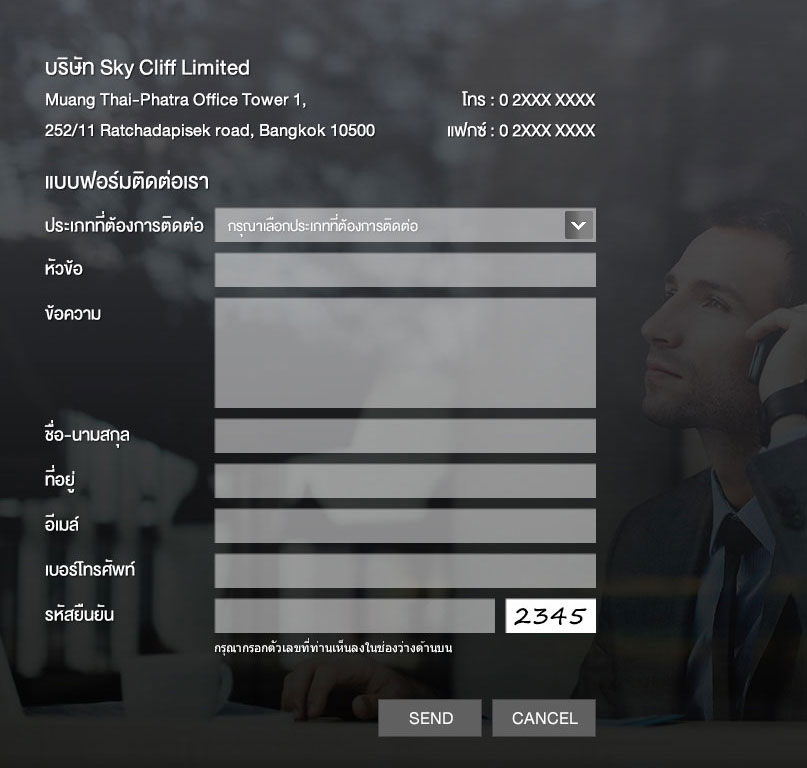807x768 pixels.
Task: Click the รหัสยืนยัน label
Action: 79,615
